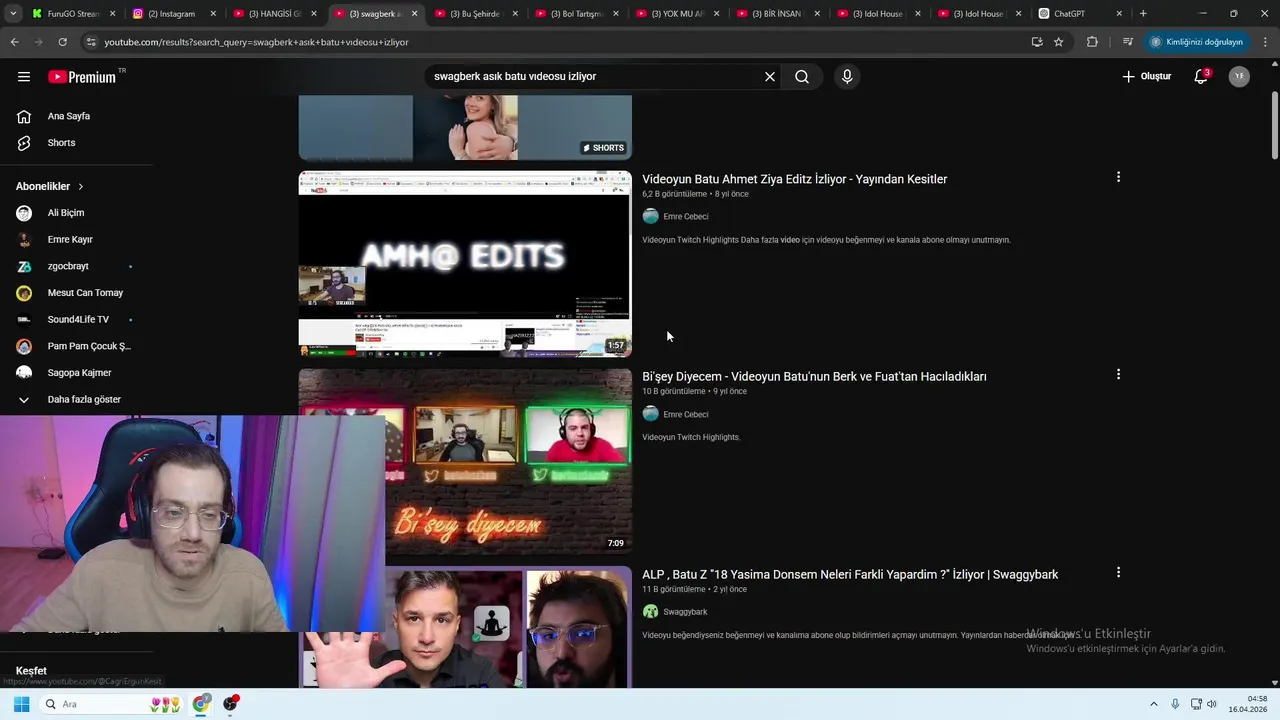Expand the Abonelikler section chevron
The height and width of the screenshot is (720, 1280).
tap(81, 187)
